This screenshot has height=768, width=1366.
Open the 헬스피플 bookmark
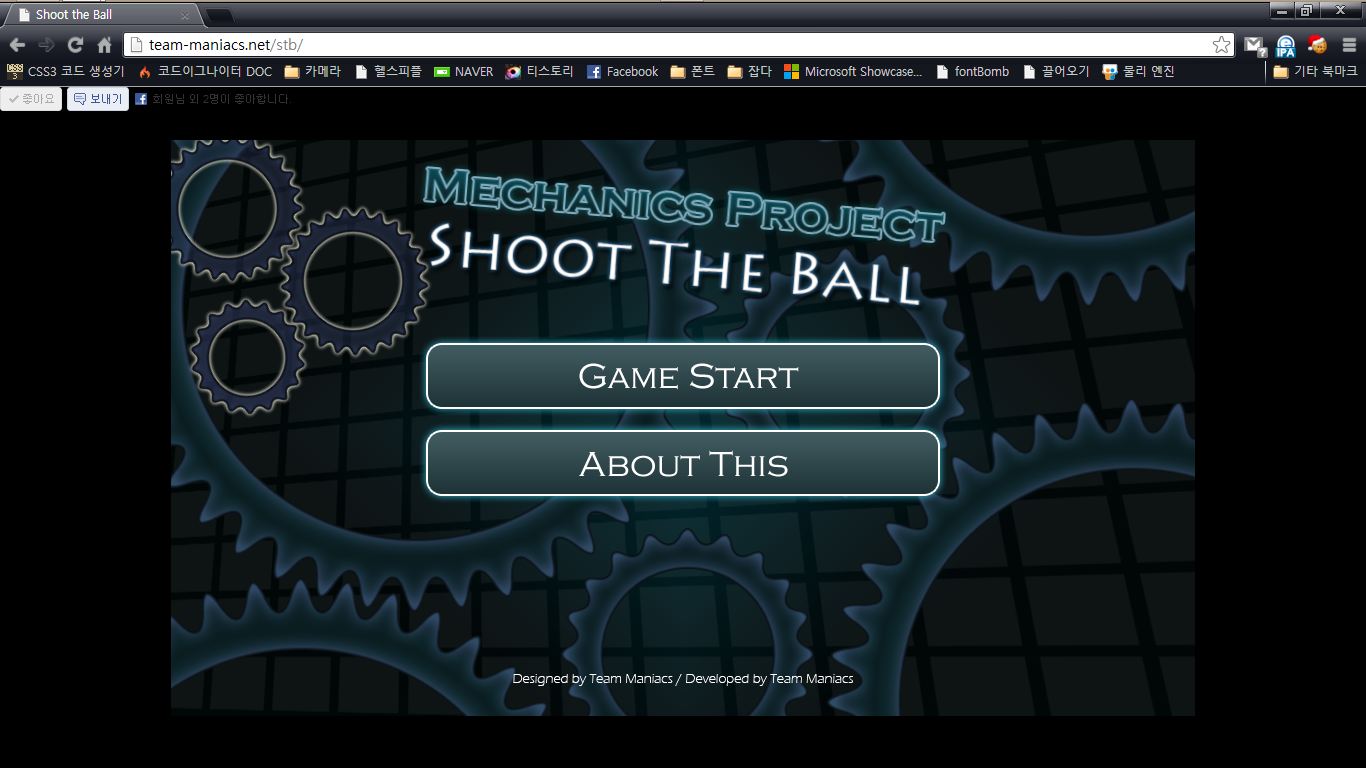[x=388, y=72]
